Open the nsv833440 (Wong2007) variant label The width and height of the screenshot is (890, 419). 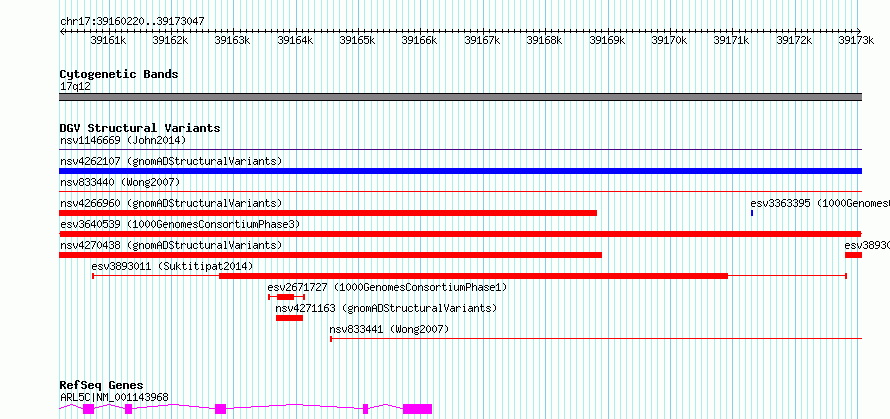120,182
